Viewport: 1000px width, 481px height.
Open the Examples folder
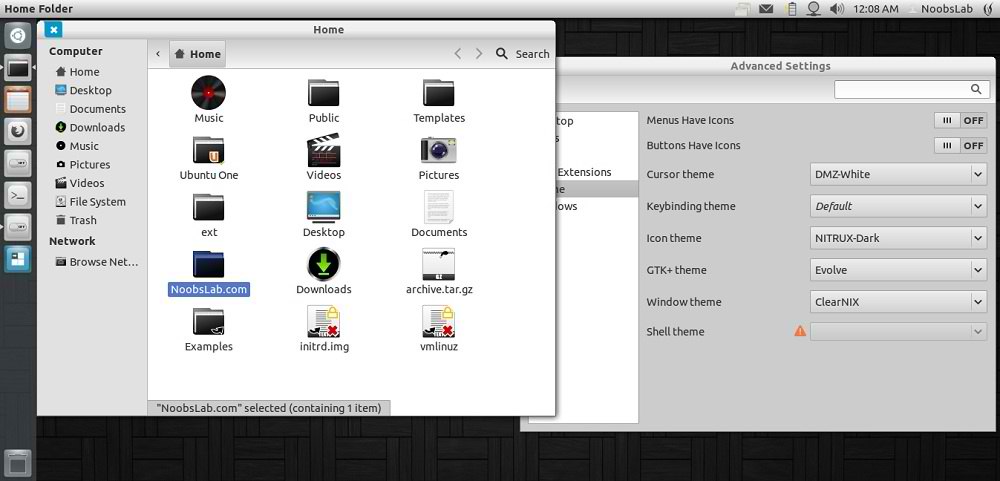(x=209, y=322)
